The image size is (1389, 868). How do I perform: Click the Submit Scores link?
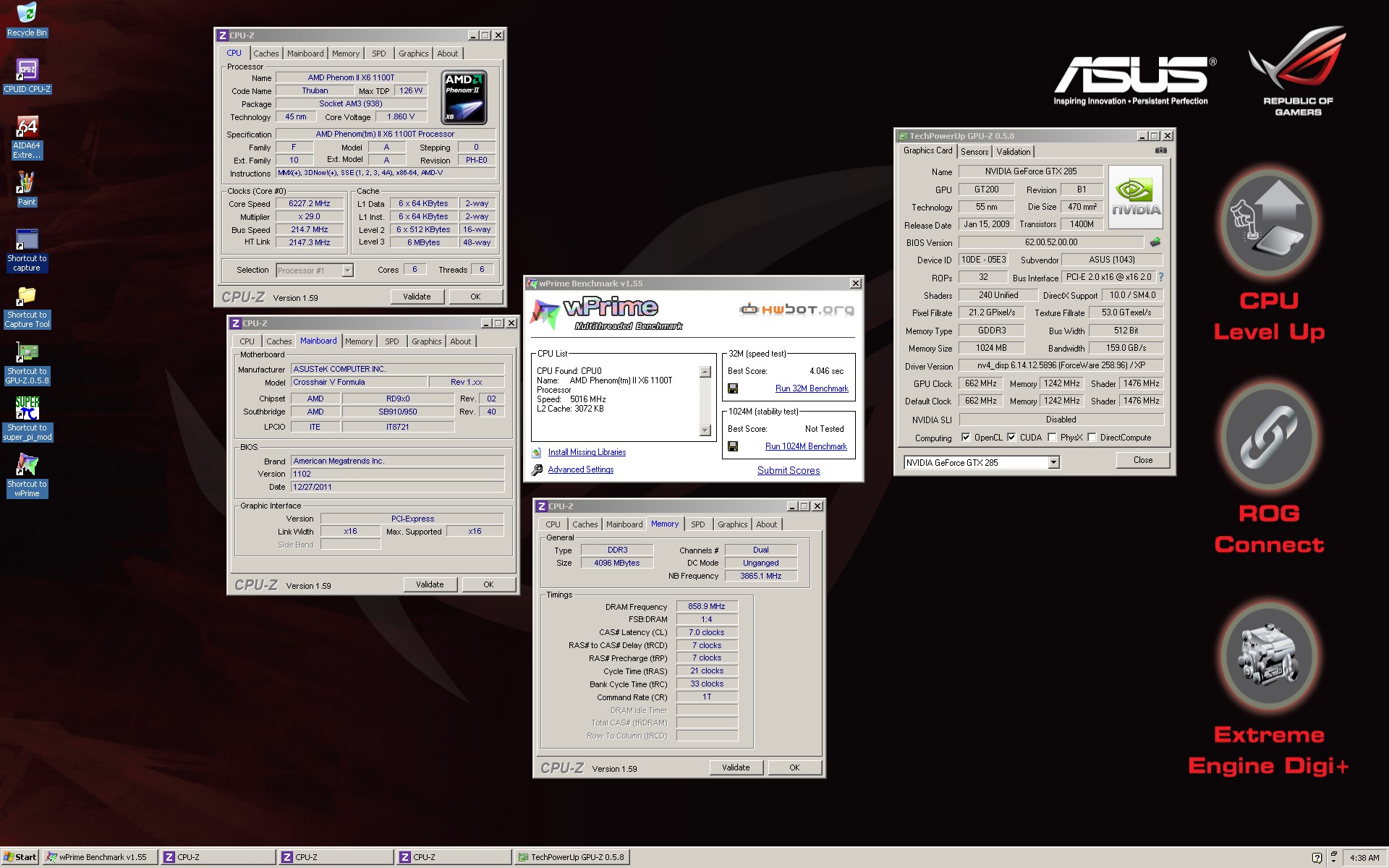(x=788, y=470)
